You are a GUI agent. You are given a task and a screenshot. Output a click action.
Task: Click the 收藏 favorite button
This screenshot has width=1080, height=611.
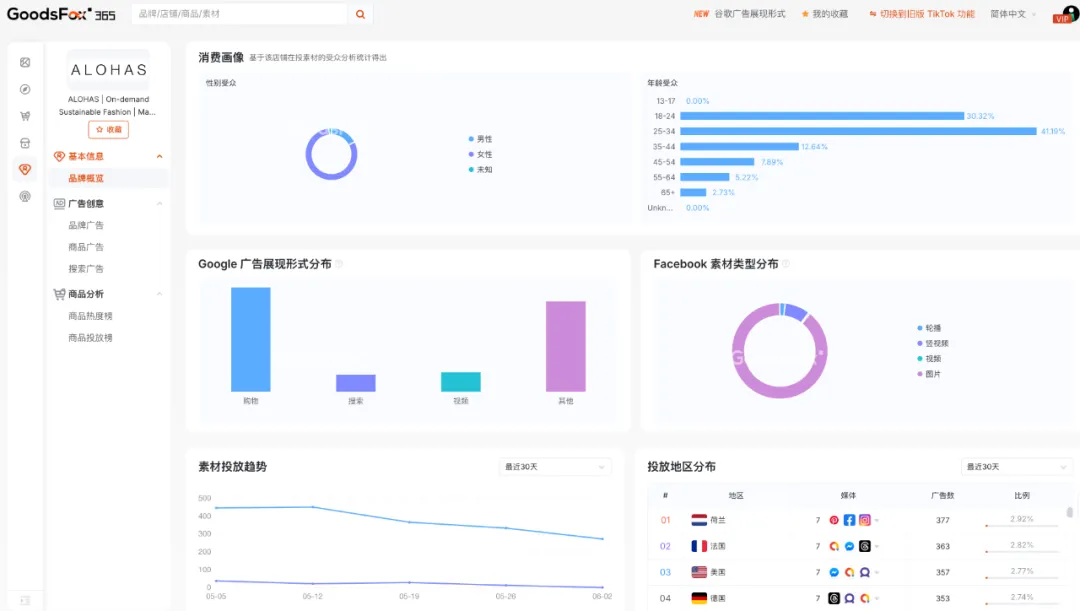click(108, 130)
